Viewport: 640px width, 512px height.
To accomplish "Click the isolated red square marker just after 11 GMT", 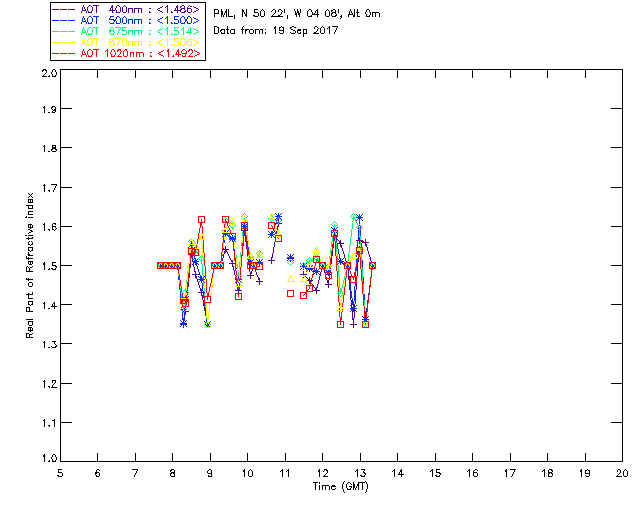I will tap(290, 294).
